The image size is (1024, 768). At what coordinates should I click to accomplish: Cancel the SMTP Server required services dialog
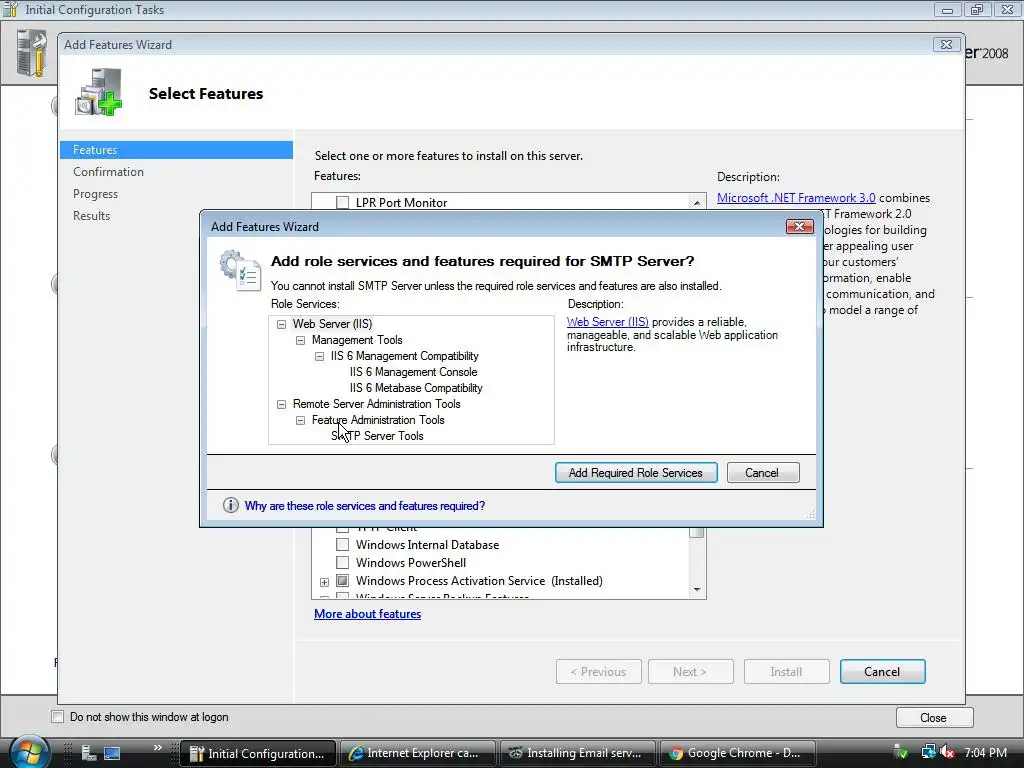[x=762, y=473]
